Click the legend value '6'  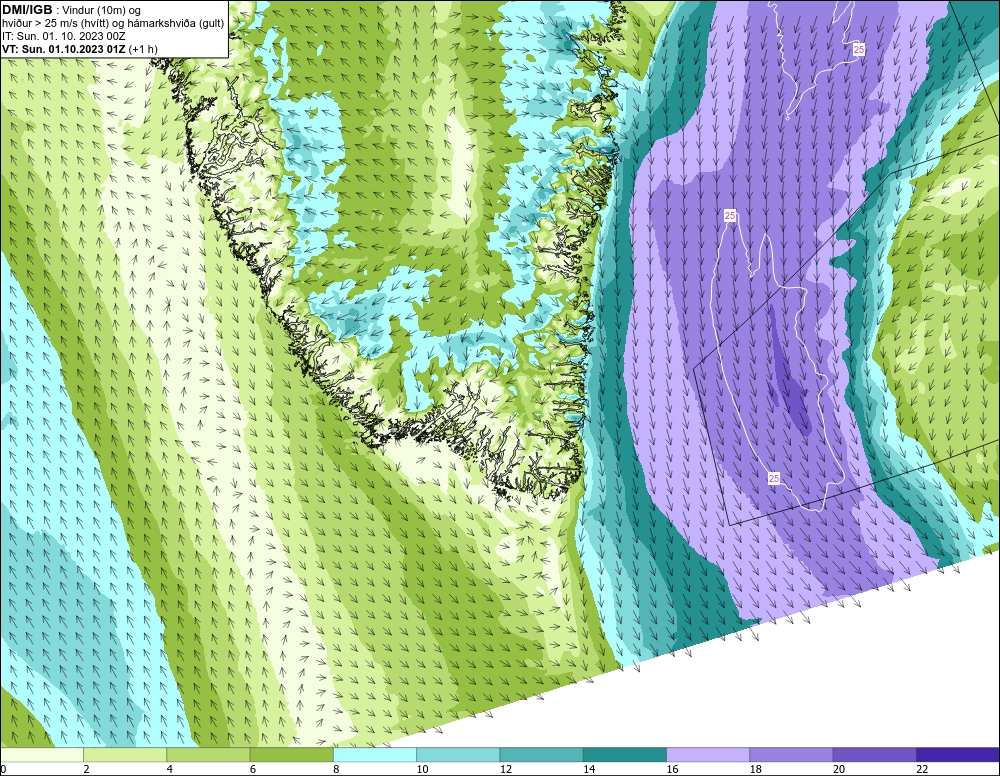(x=253, y=769)
